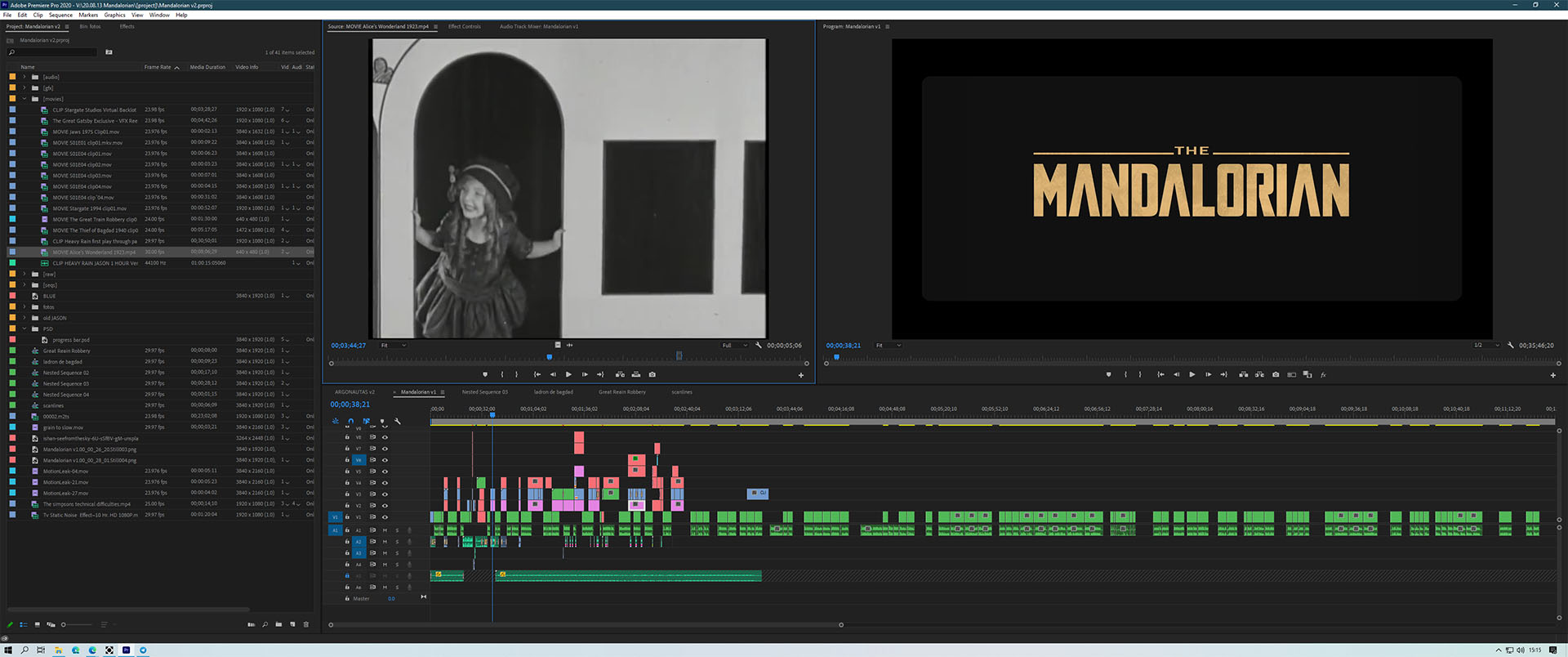Mute audio track A1

click(385, 530)
